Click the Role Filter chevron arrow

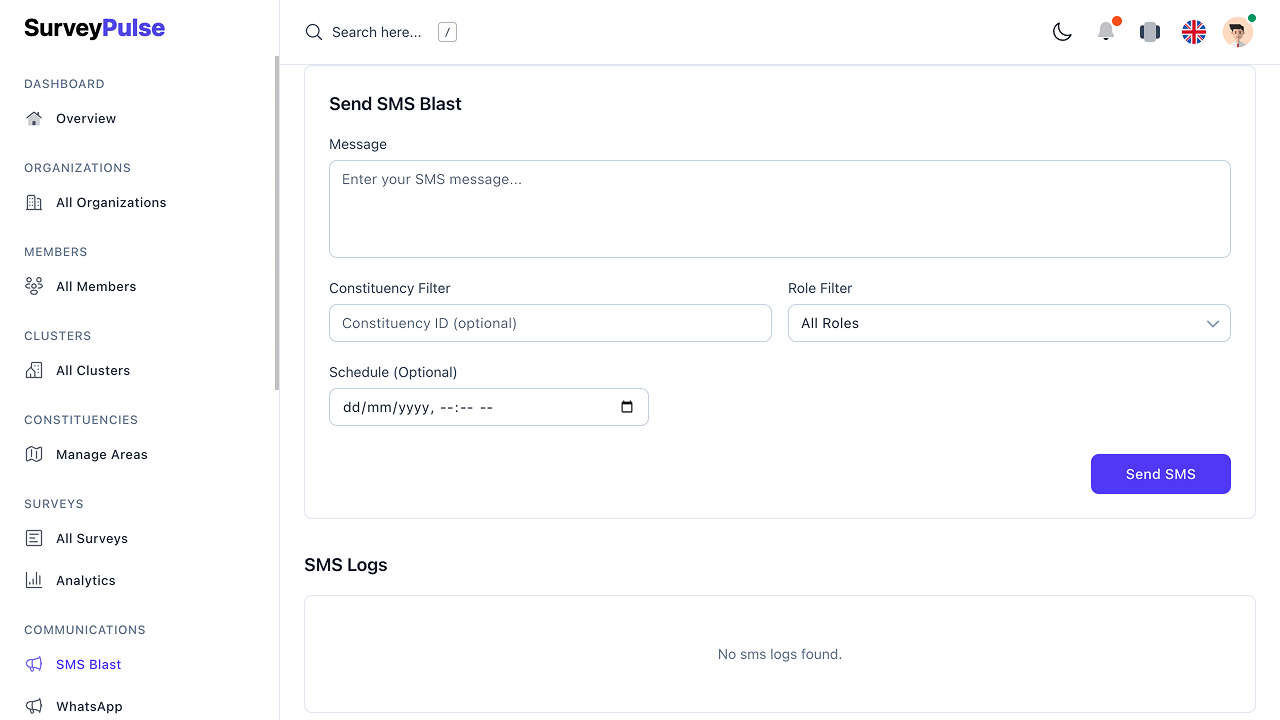click(x=1212, y=323)
